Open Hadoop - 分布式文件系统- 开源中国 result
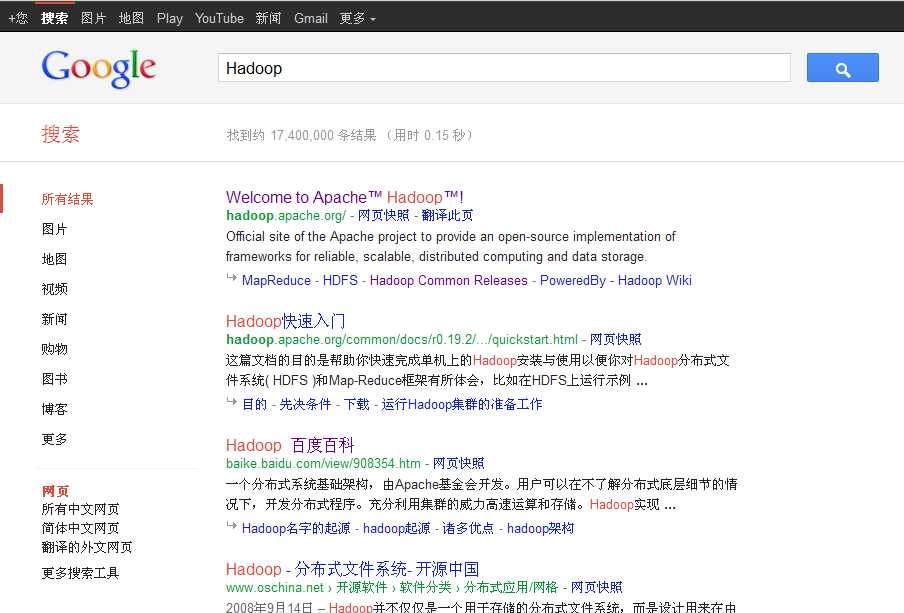 pyautogui.click(x=352, y=569)
